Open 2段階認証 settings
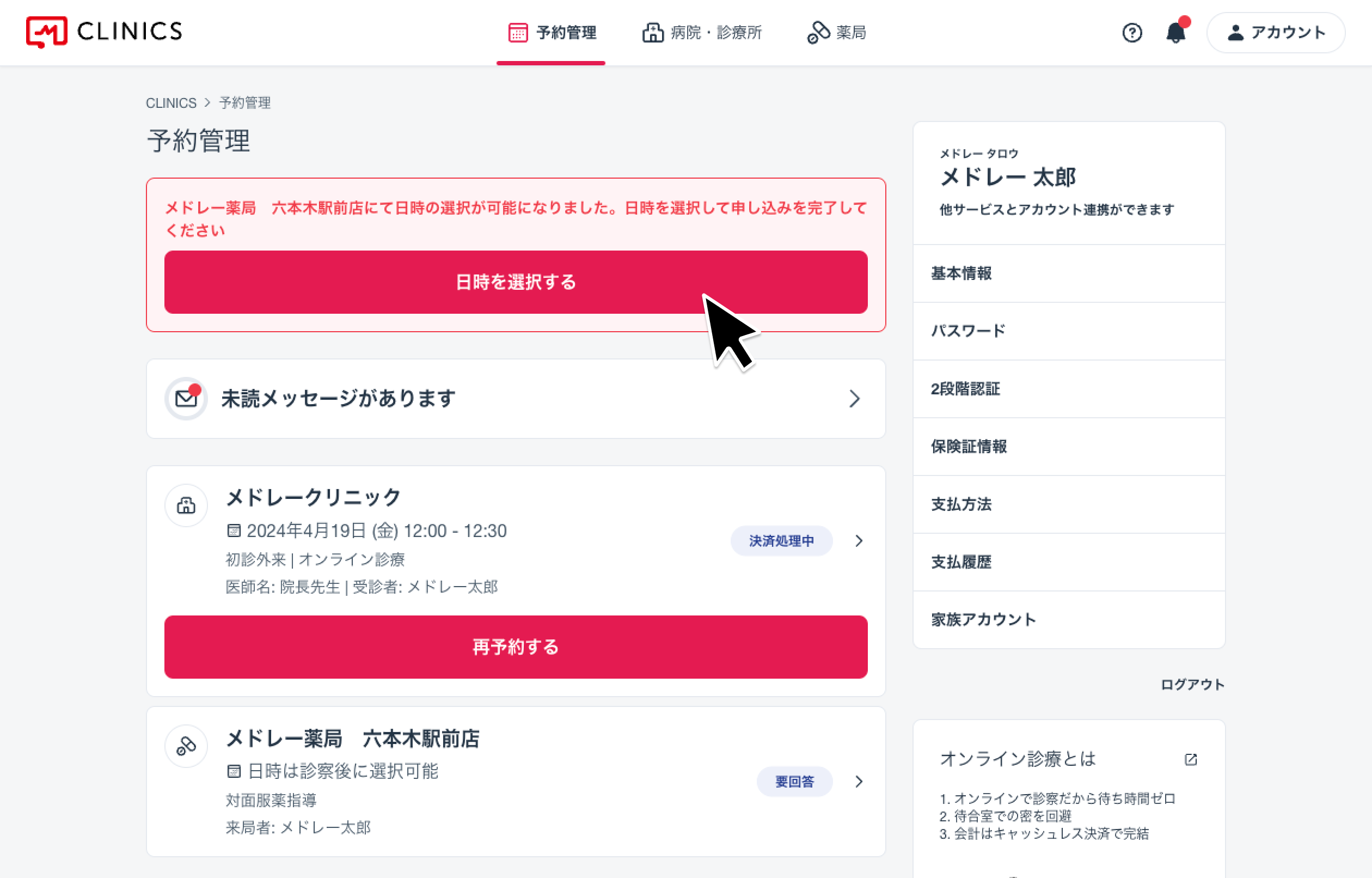This screenshot has width=1372, height=878. tap(1069, 389)
